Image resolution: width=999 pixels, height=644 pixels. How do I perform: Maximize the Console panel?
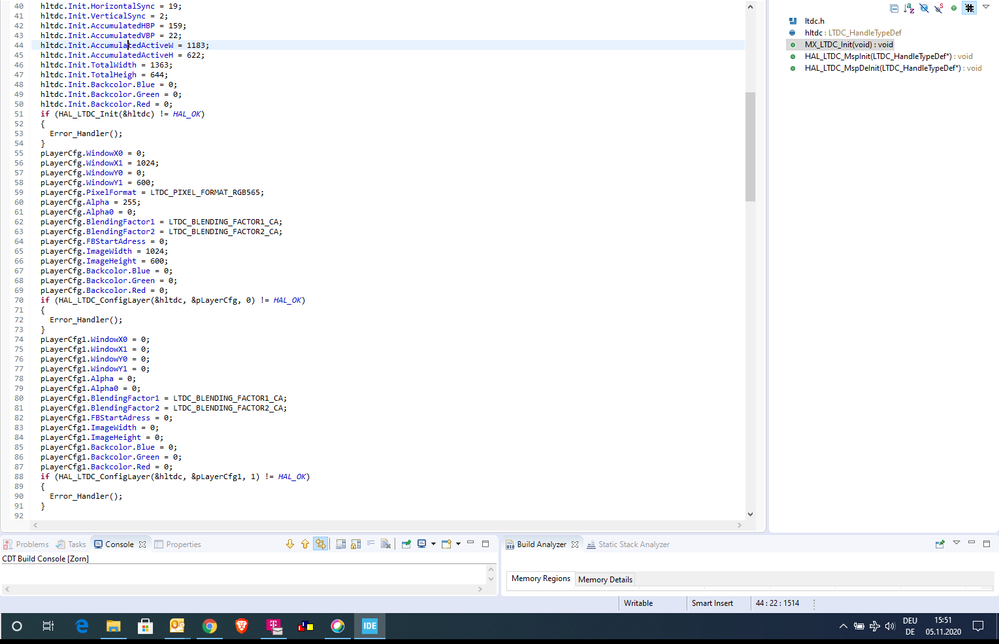pos(485,543)
